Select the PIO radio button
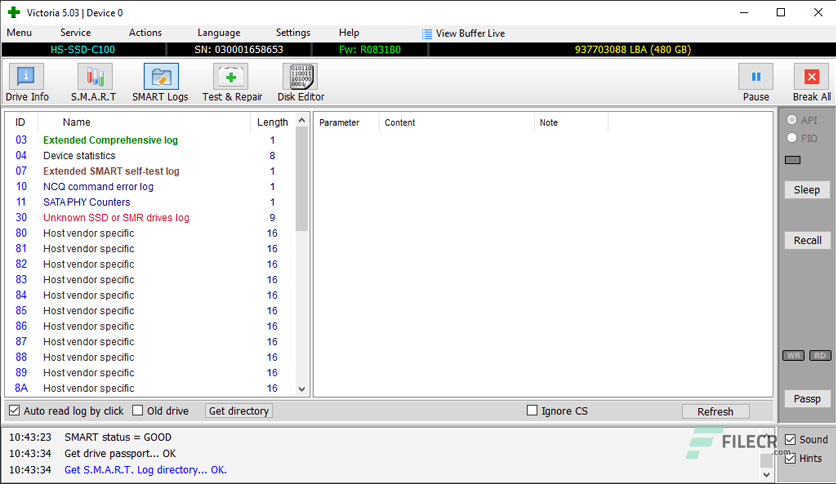Screen dimensions: 836x484 (792, 138)
